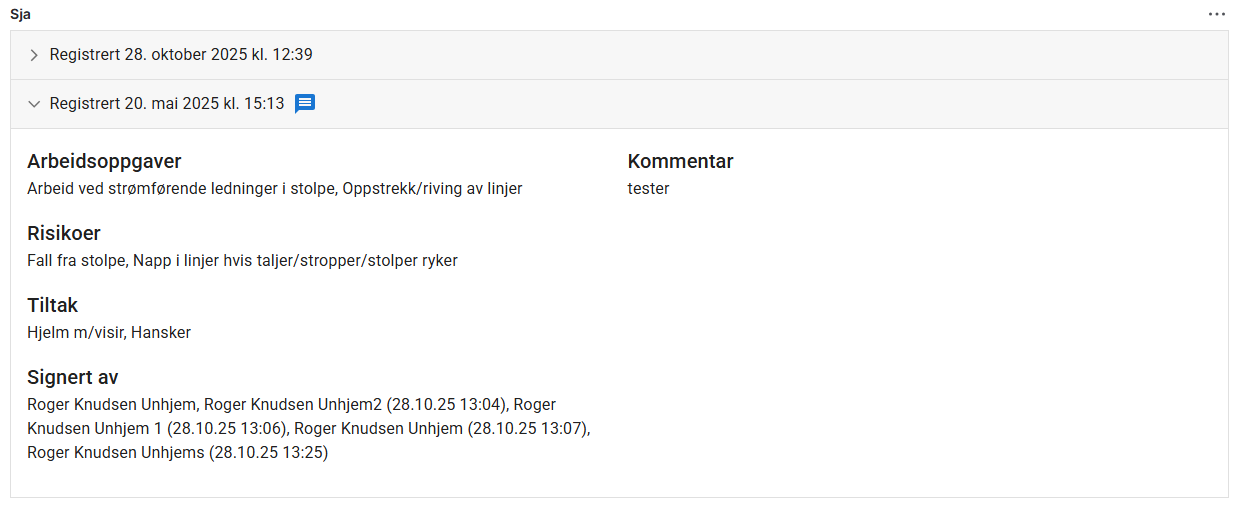Viewport: 1240px width, 508px height.
Task: Click the 'tester' comment text
Action: [x=648, y=188]
